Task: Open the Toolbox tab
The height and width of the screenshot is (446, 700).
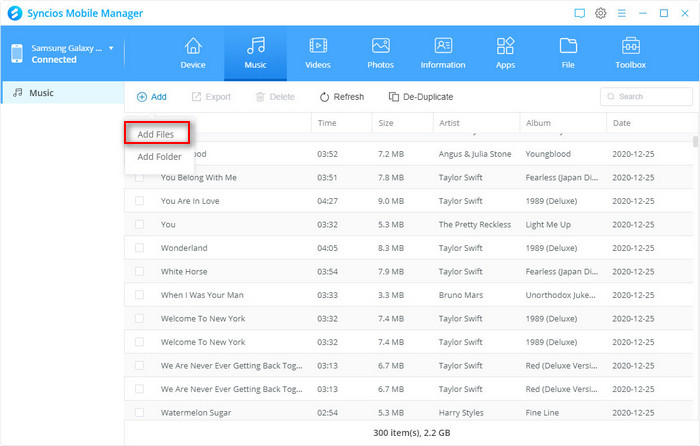Action: (x=630, y=53)
